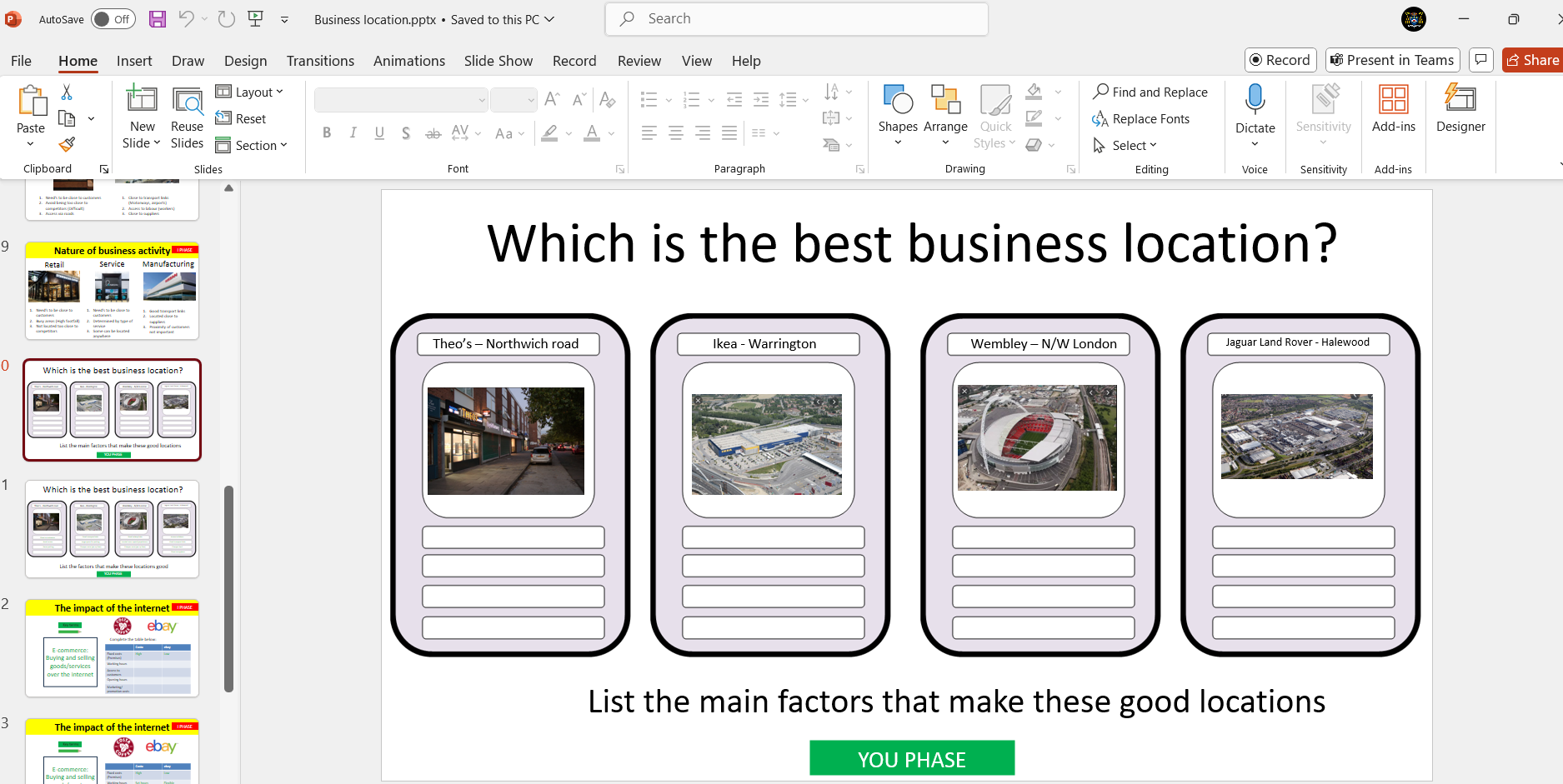Switch to the Animations tab
Screen dimensions: 1563x784
[x=409, y=61]
